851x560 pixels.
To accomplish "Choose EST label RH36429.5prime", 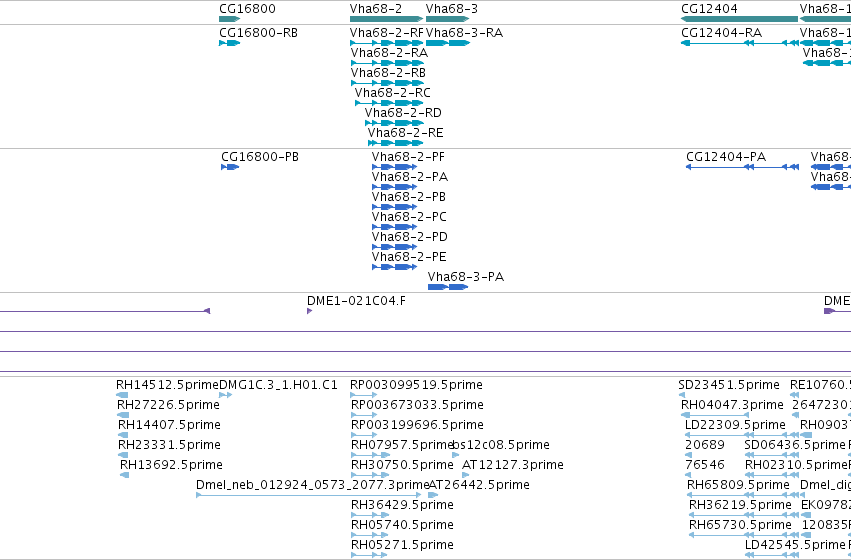I will click(x=402, y=505).
